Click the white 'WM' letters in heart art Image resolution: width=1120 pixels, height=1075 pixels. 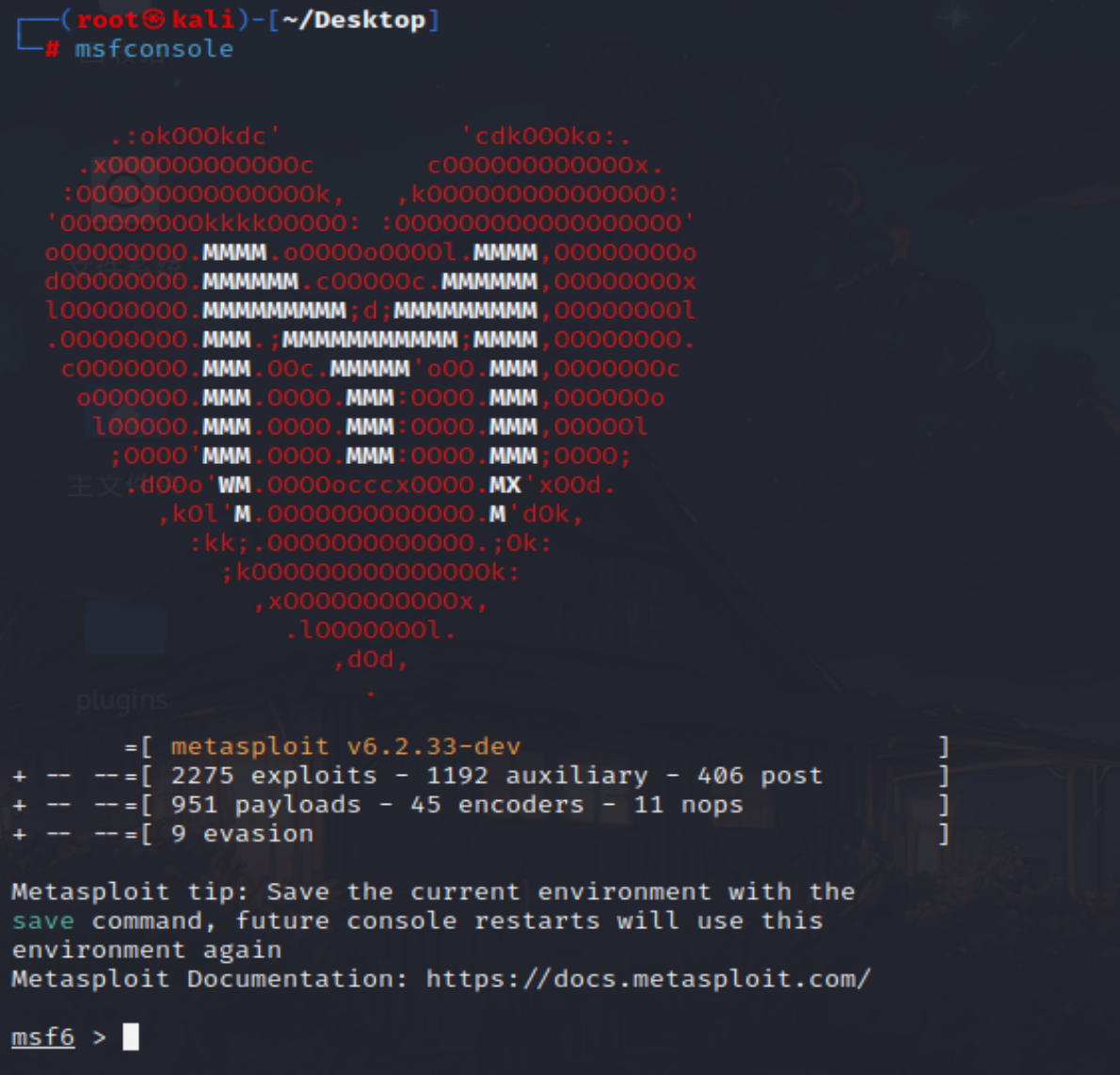point(234,485)
